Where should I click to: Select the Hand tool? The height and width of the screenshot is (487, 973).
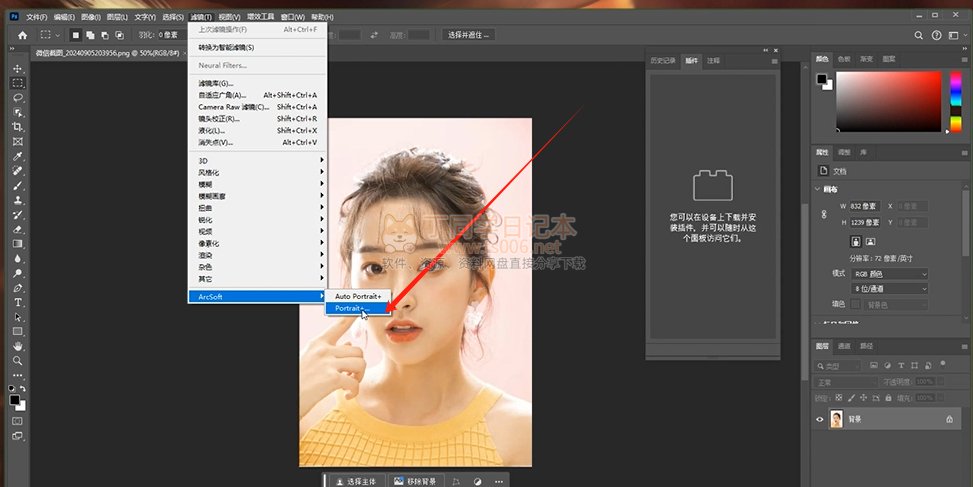(x=18, y=345)
